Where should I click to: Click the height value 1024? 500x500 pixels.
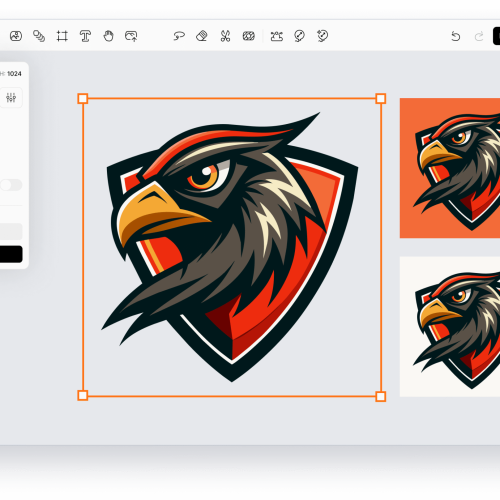pos(14,74)
